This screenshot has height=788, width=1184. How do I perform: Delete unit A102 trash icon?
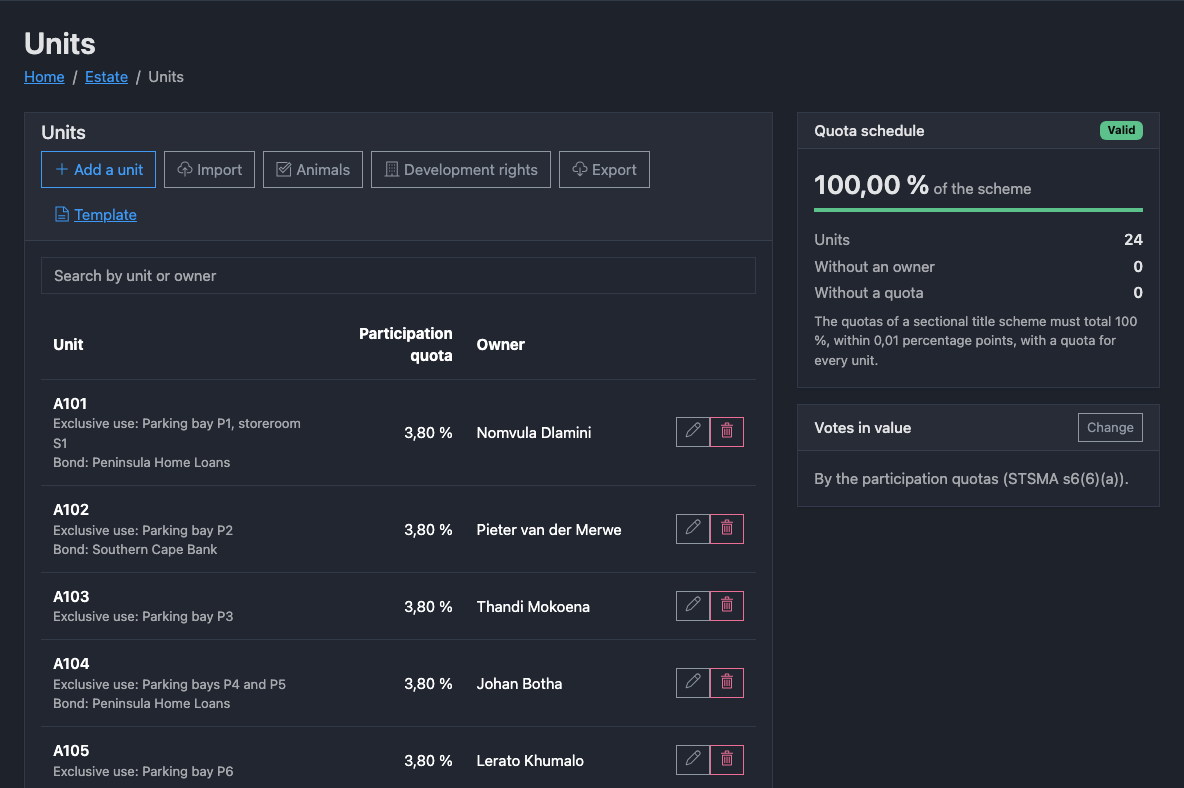pos(726,529)
